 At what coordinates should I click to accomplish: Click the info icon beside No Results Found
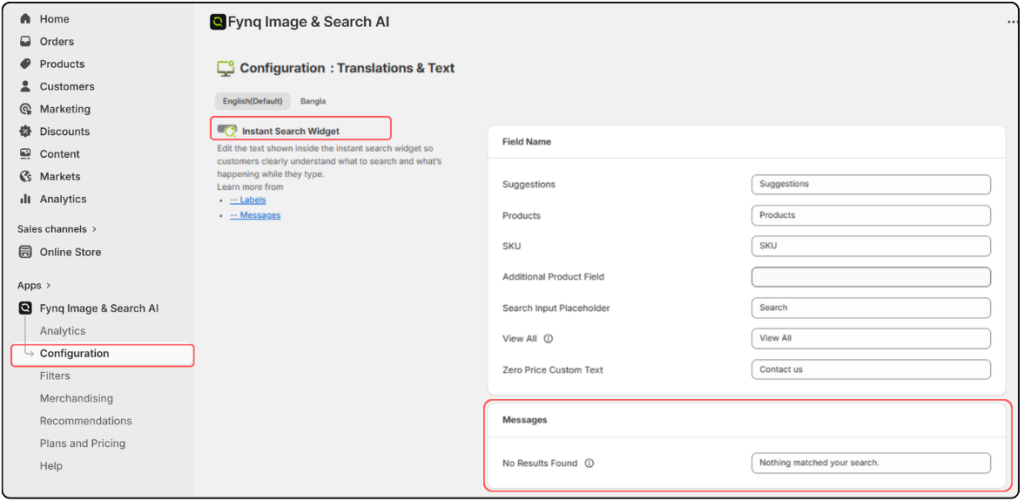(589, 463)
